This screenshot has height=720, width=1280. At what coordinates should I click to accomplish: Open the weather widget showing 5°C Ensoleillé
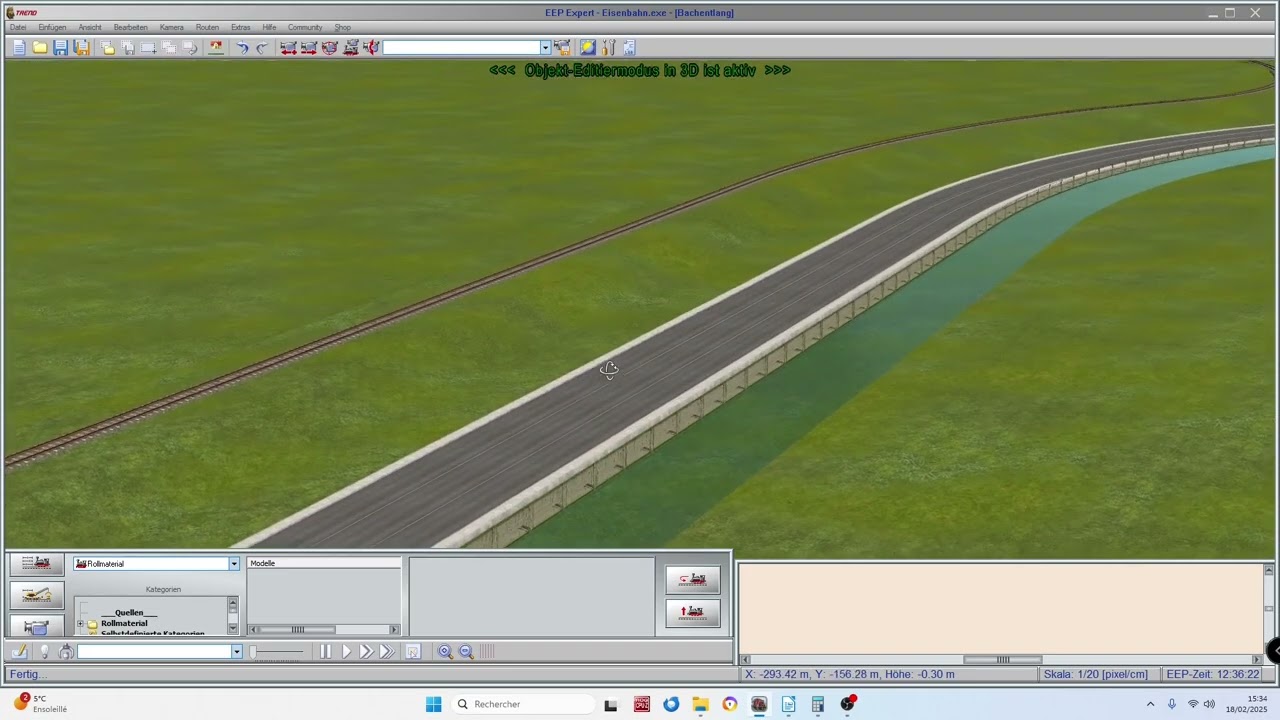pos(40,704)
